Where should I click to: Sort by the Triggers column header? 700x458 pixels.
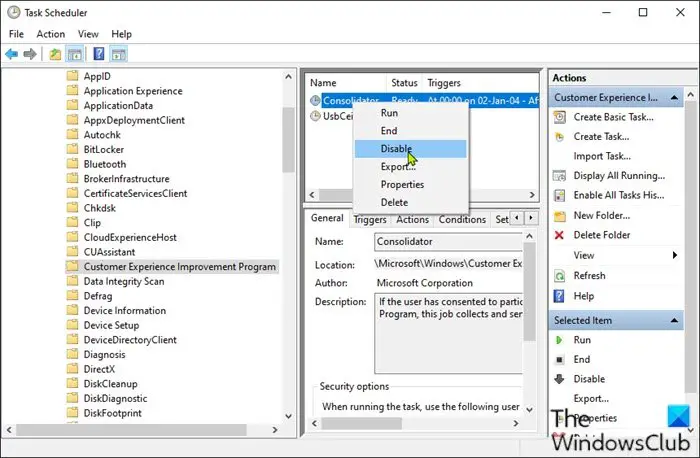(x=480, y=83)
